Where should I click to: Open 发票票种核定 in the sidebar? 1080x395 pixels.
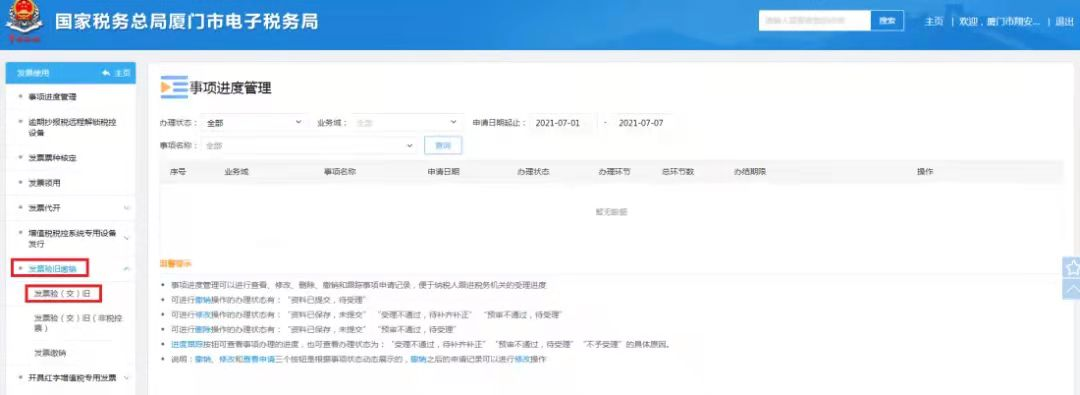[x=52, y=158]
